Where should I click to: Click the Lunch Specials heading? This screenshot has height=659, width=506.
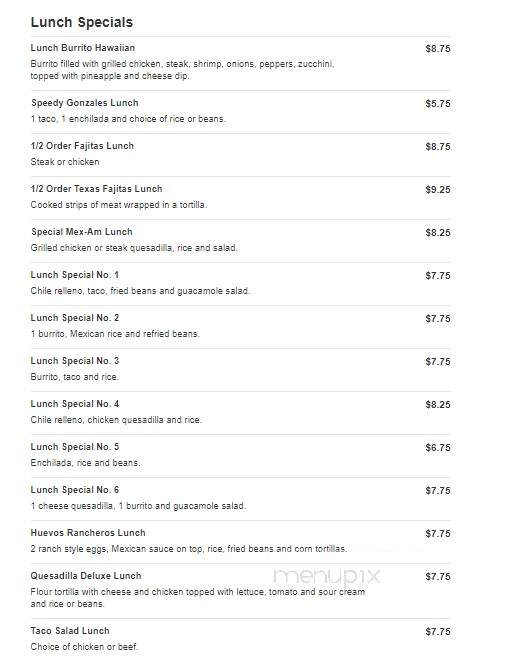click(82, 22)
